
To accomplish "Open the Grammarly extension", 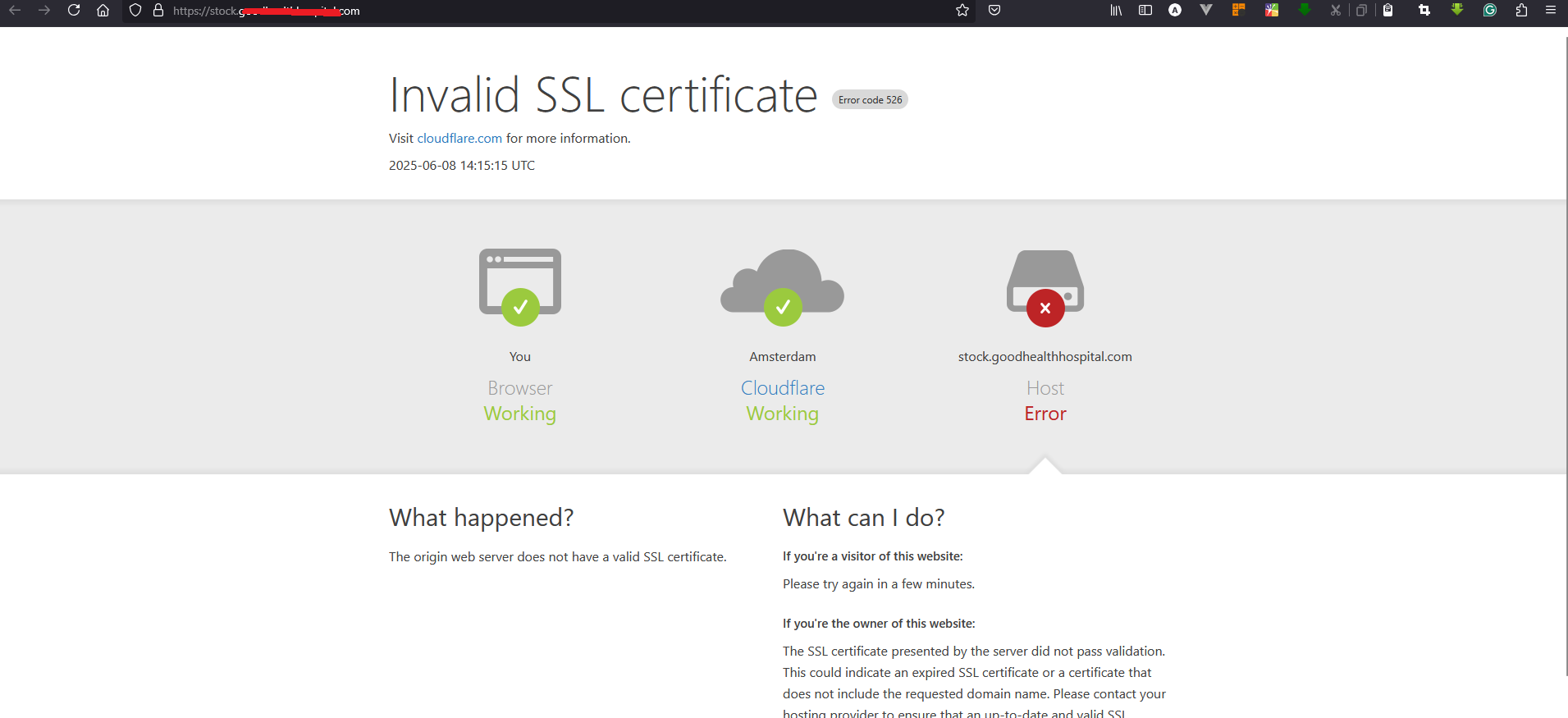I will (x=1490, y=11).
